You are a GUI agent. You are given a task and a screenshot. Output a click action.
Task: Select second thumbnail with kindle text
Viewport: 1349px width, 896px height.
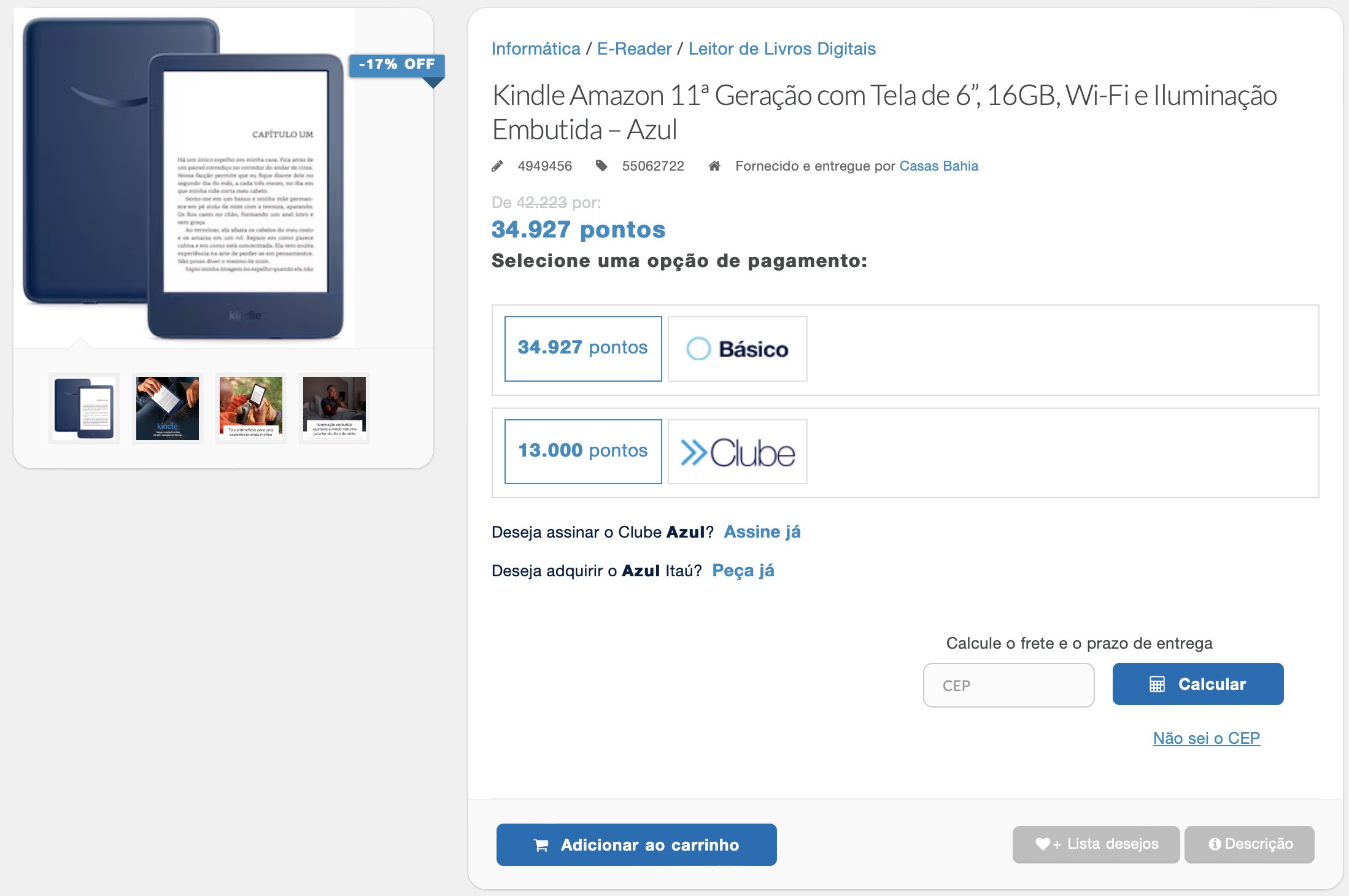168,408
